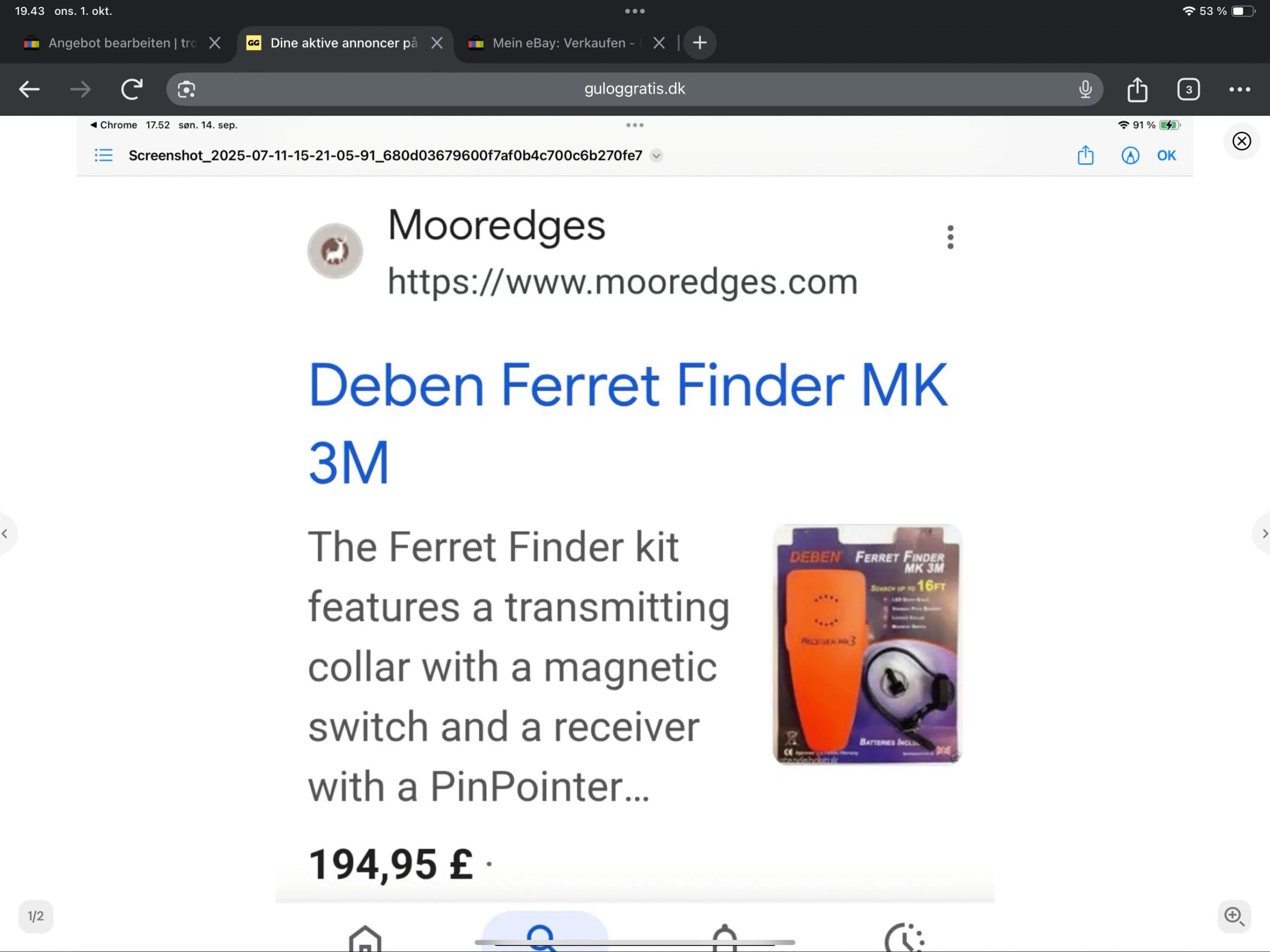
Task: Show next image with right chevron
Action: tap(1264, 533)
